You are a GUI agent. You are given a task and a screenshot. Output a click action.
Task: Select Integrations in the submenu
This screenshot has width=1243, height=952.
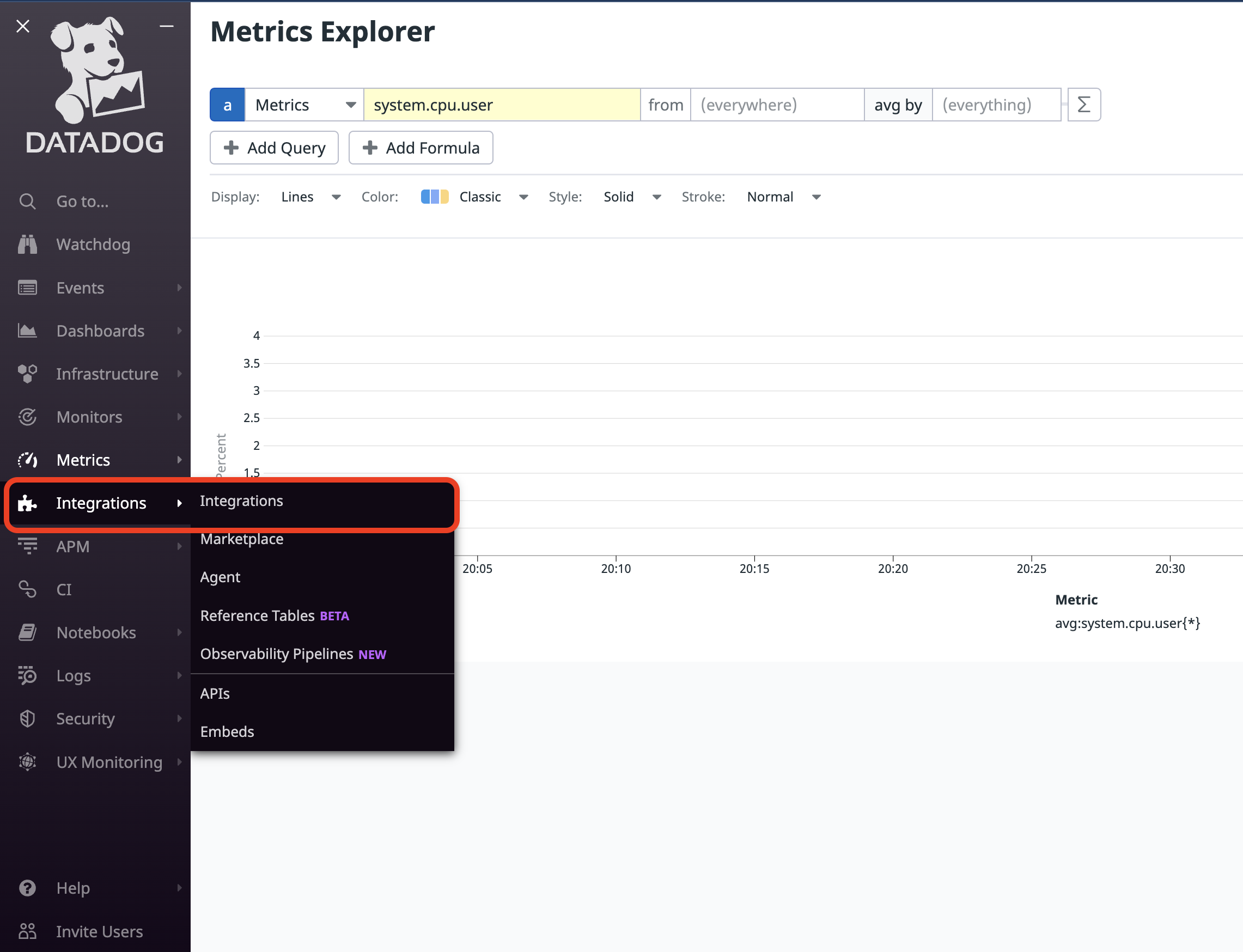(x=322, y=501)
